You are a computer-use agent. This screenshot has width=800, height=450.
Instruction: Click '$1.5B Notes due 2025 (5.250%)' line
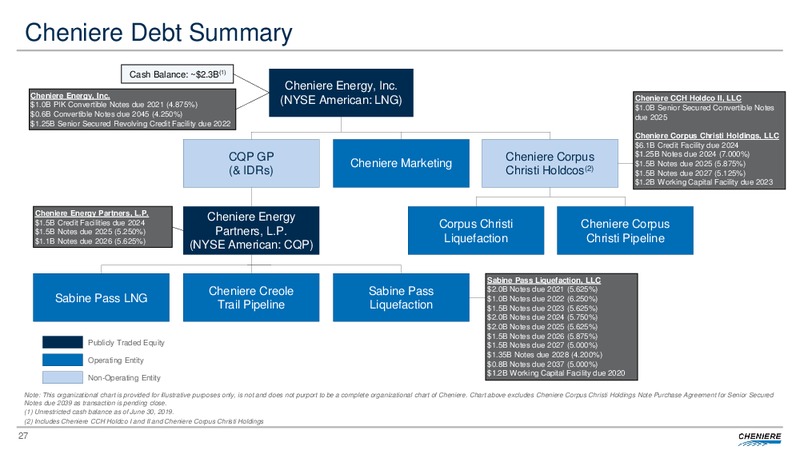[90, 232]
